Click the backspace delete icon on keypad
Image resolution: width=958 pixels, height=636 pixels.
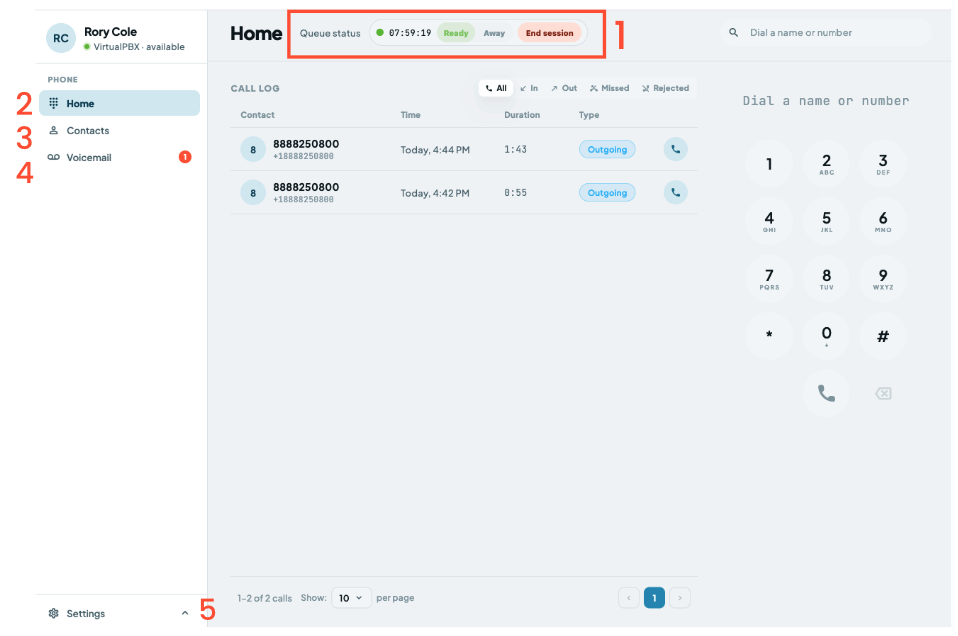coord(883,393)
